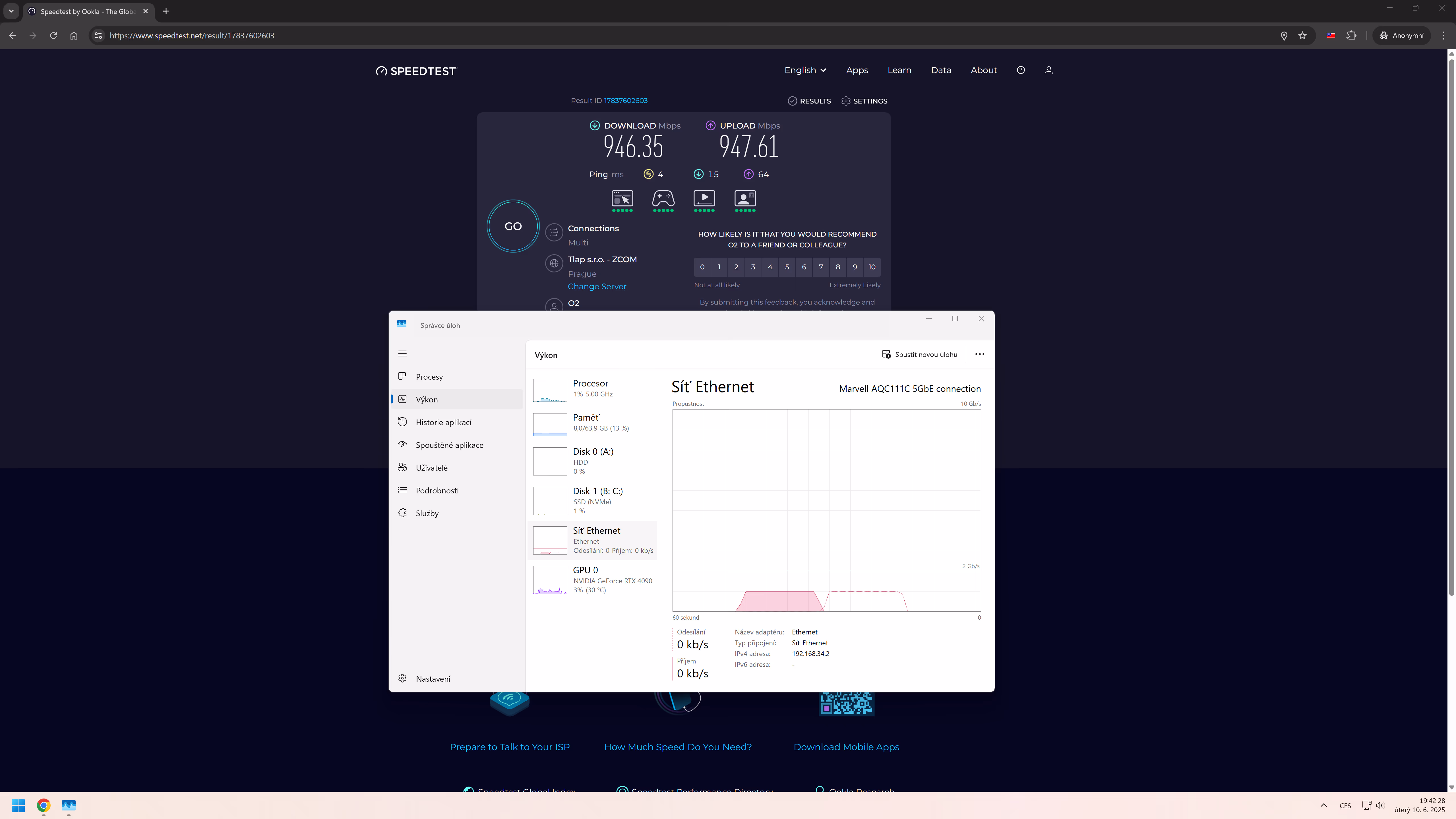Open Procesy in Task Manager
This screenshot has width=1456, height=819.
(457, 377)
